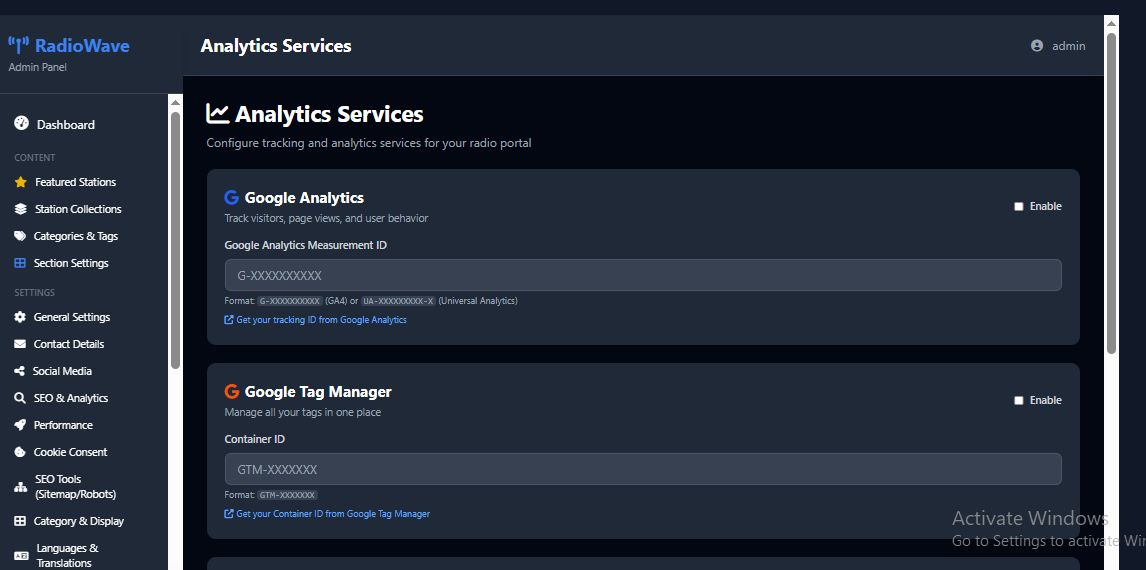Open SEO Tools (Sitemap/Robots) page

[x=75, y=487]
